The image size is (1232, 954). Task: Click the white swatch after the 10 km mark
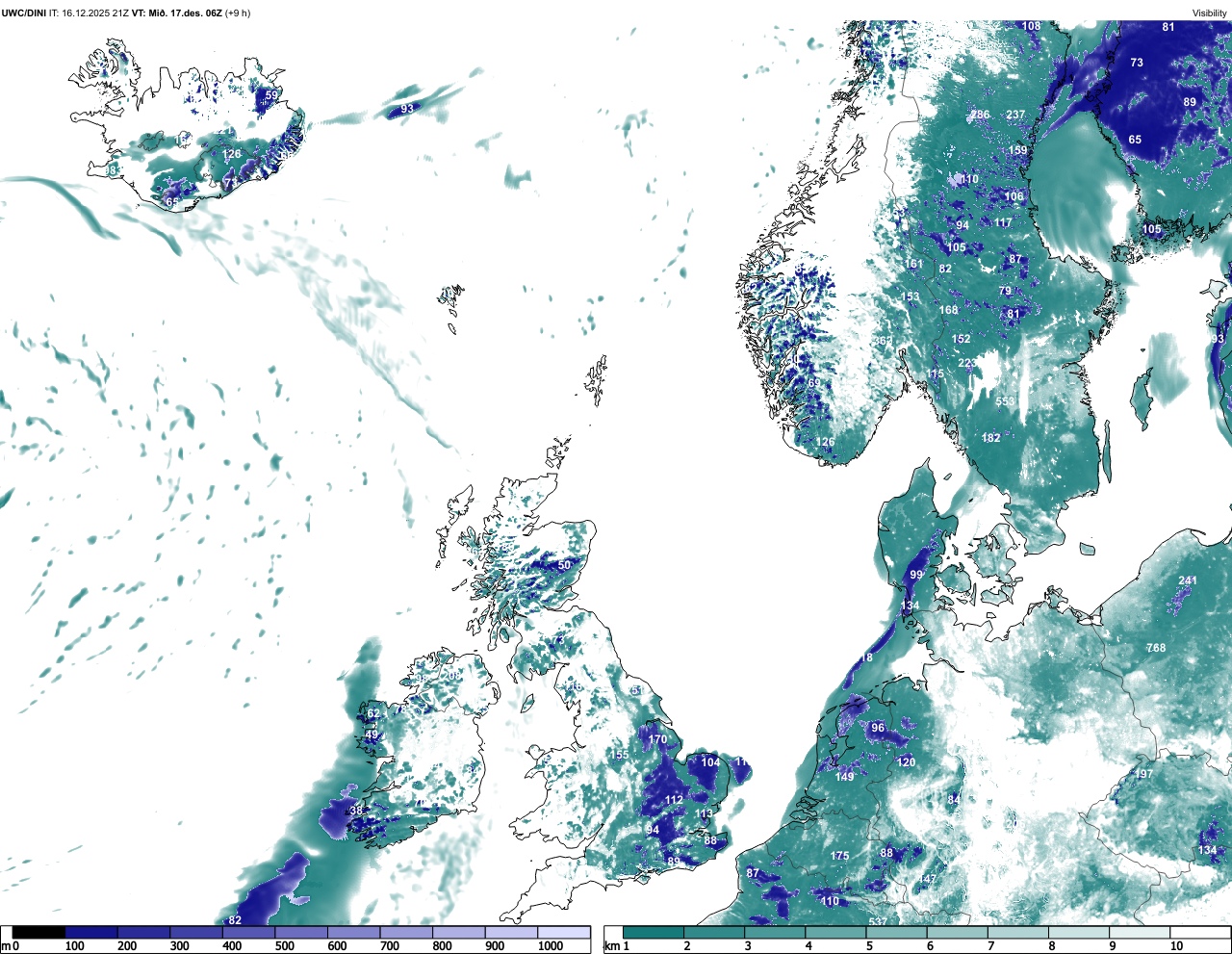[1200, 932]
